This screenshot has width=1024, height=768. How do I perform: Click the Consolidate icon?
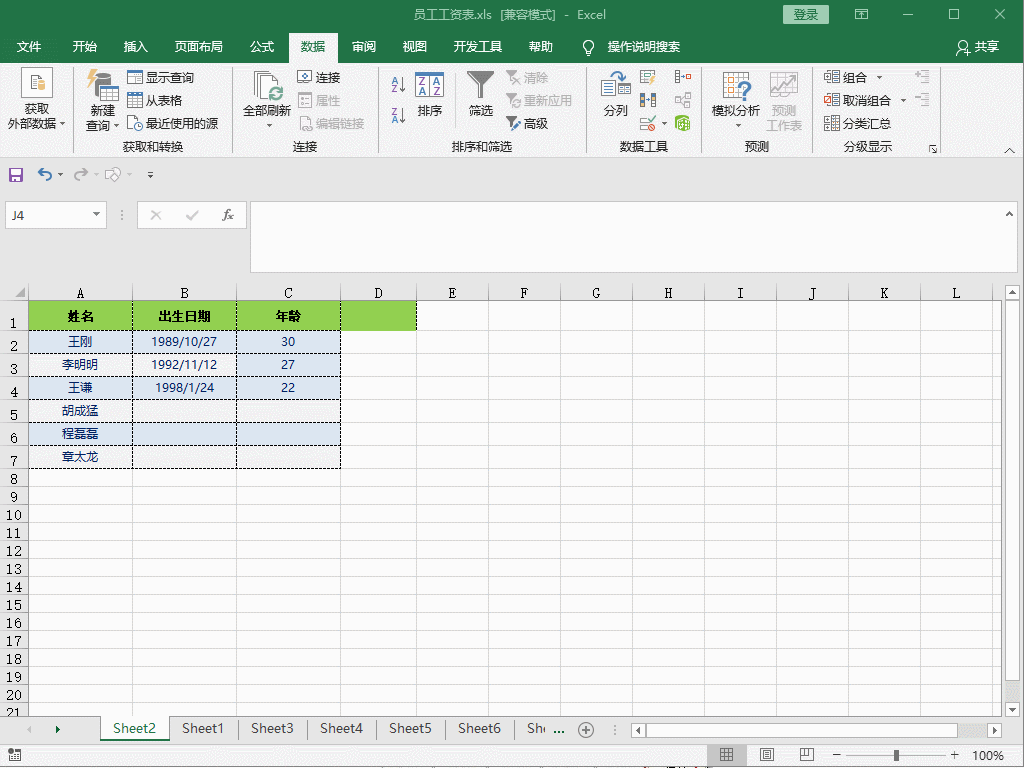point(683,78)
